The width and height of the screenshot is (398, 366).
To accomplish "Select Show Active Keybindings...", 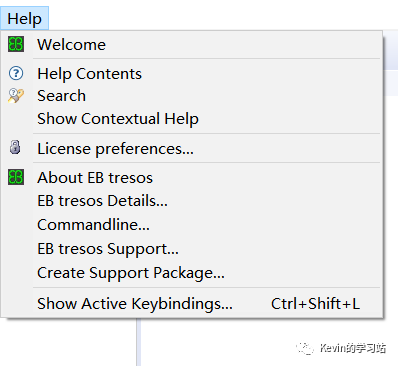I will click(191, 304).
